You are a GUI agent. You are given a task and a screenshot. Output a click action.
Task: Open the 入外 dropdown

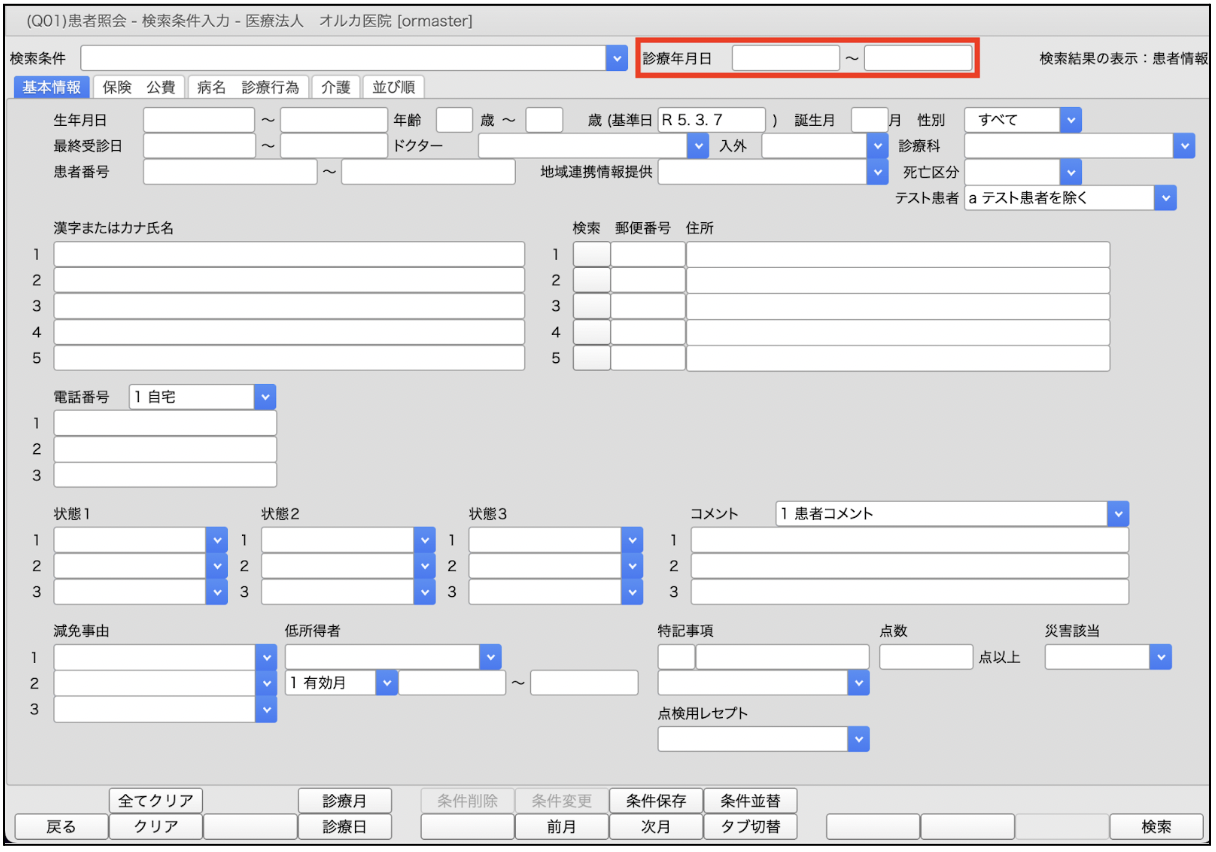click(878, 146)
